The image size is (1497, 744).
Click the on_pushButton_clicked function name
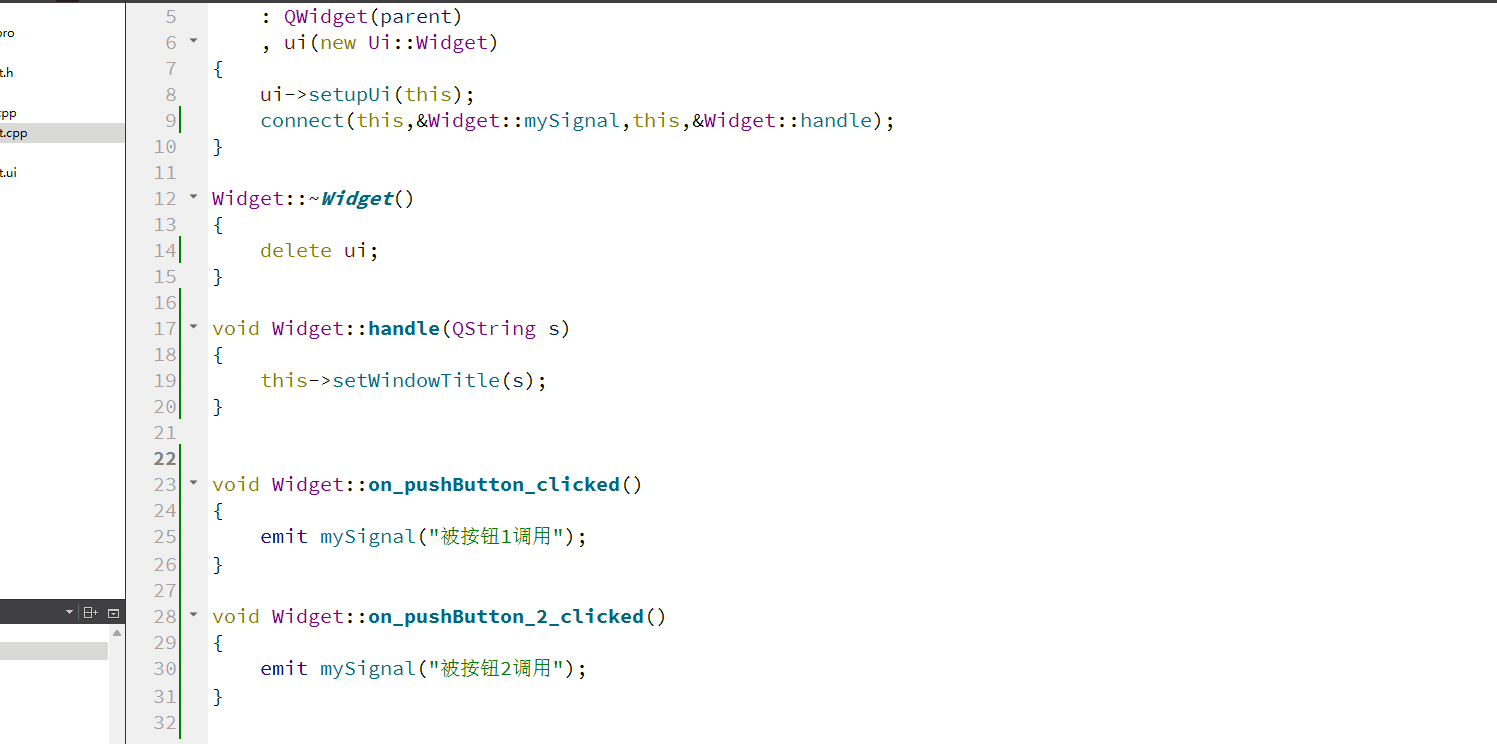(494, 484)
